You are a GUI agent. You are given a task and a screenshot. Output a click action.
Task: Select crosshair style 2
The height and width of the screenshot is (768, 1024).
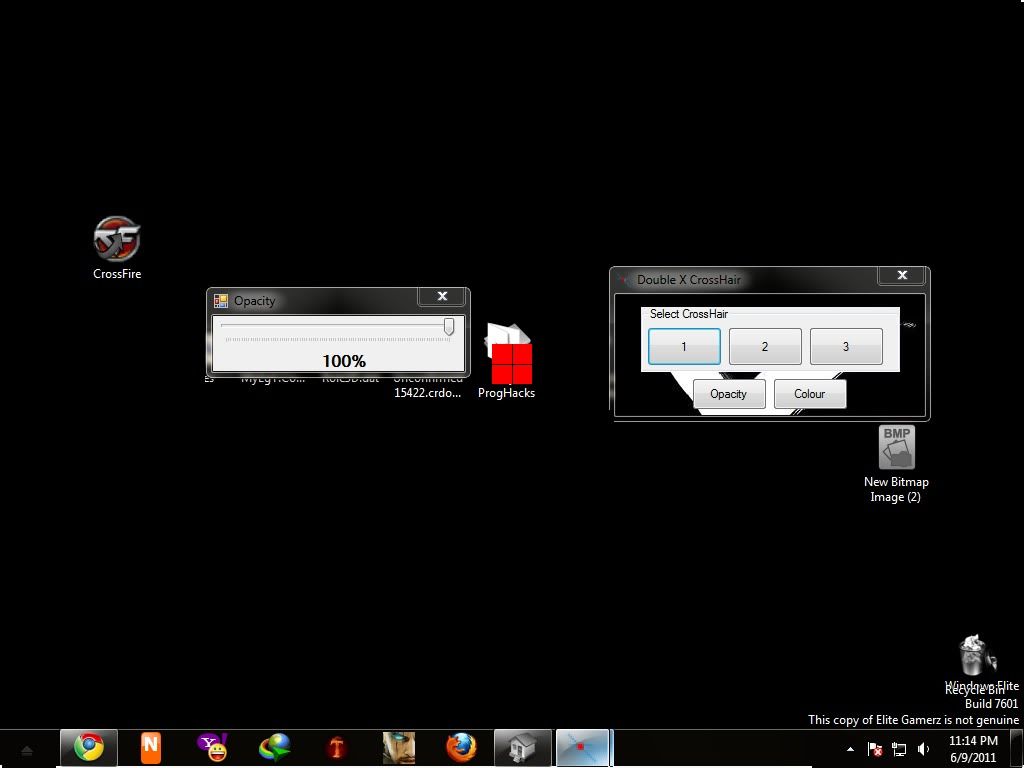click(765, 347)
